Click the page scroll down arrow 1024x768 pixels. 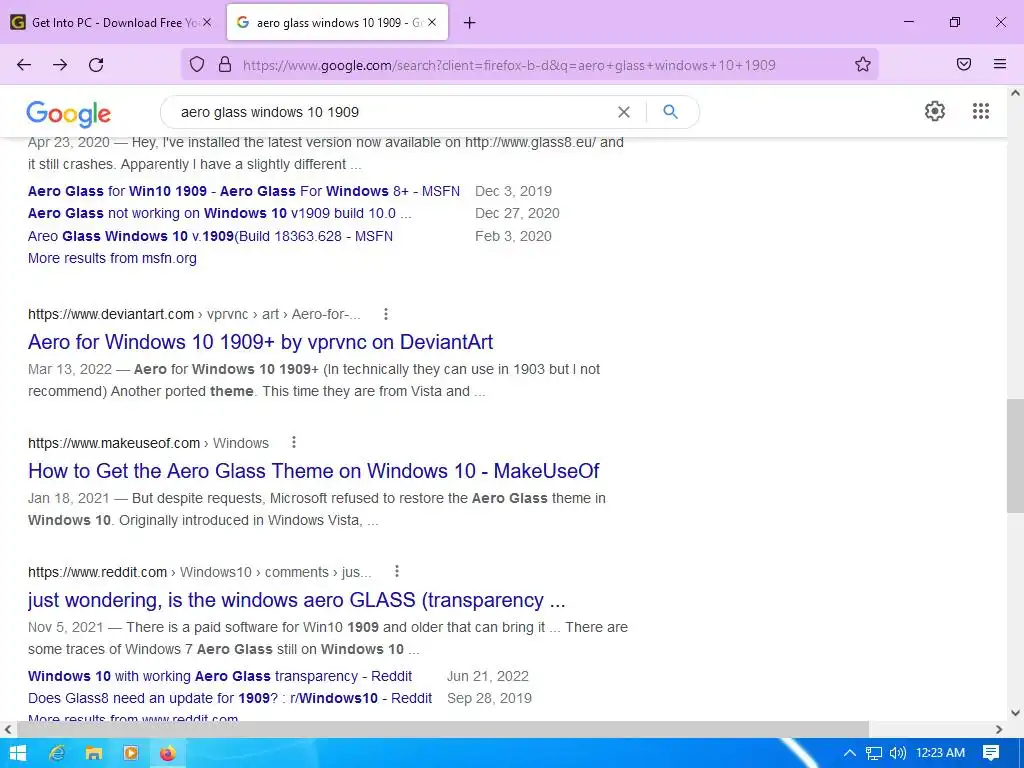click(x=1016, y=713)
